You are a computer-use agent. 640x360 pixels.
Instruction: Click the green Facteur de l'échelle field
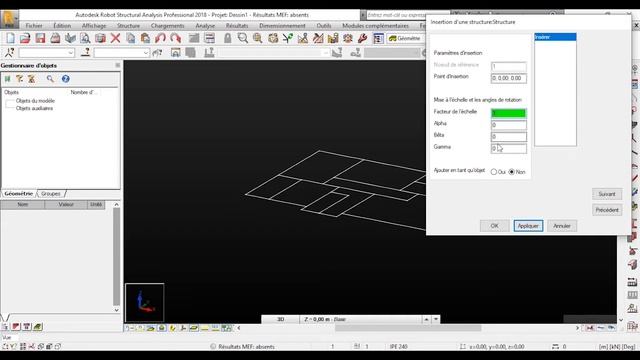point(509,113)
